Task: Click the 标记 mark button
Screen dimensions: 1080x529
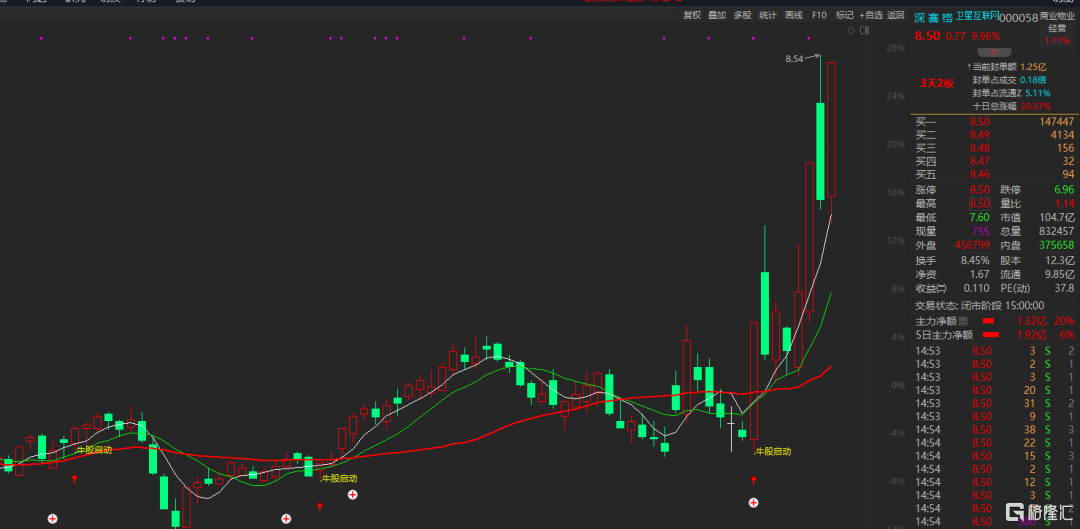Action: pyautogui.click(x=844, y=15)
